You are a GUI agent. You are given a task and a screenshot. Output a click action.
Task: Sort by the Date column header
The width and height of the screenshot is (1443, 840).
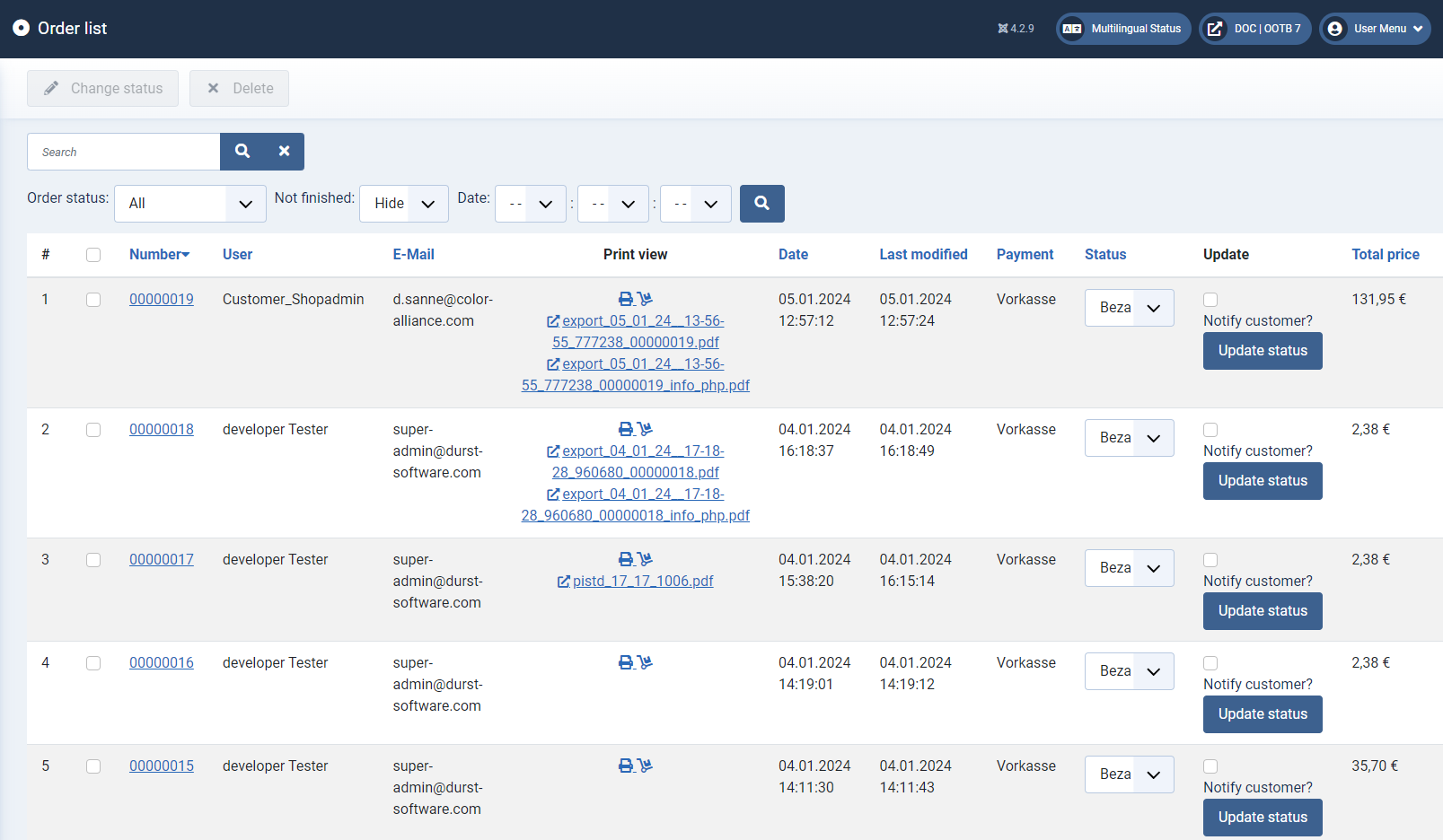point(793,255)
